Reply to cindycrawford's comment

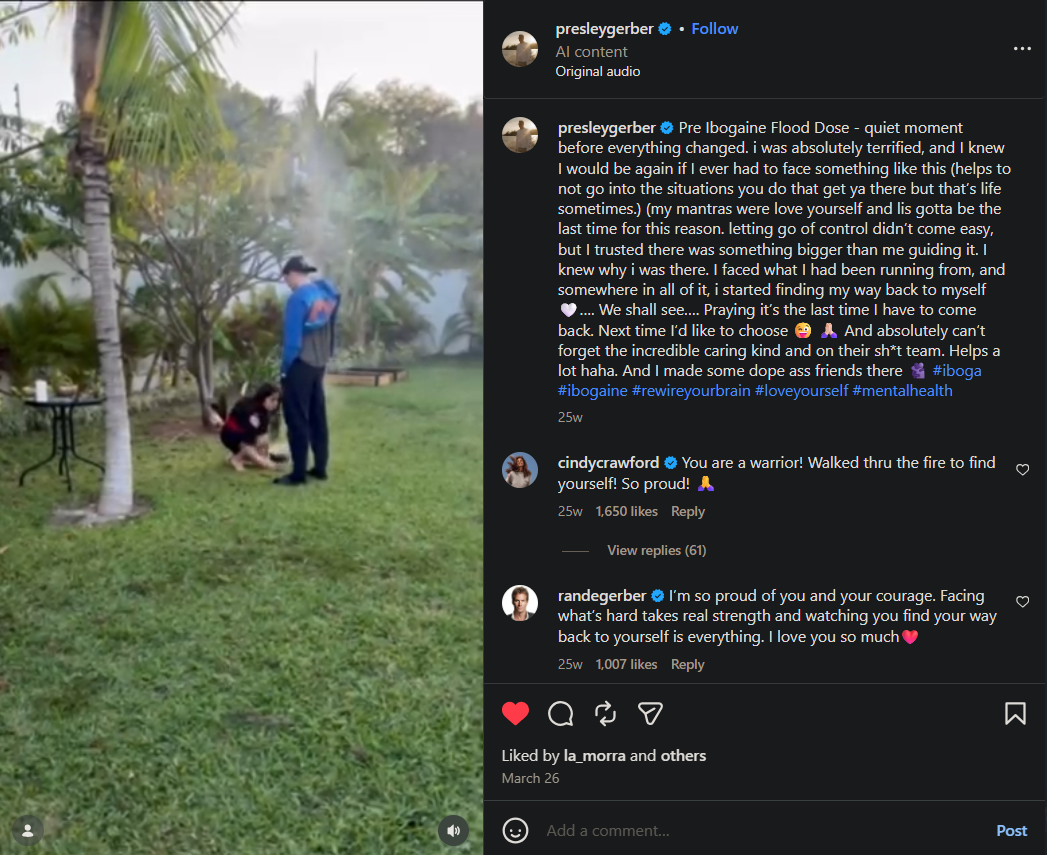(x=688, y=511)
